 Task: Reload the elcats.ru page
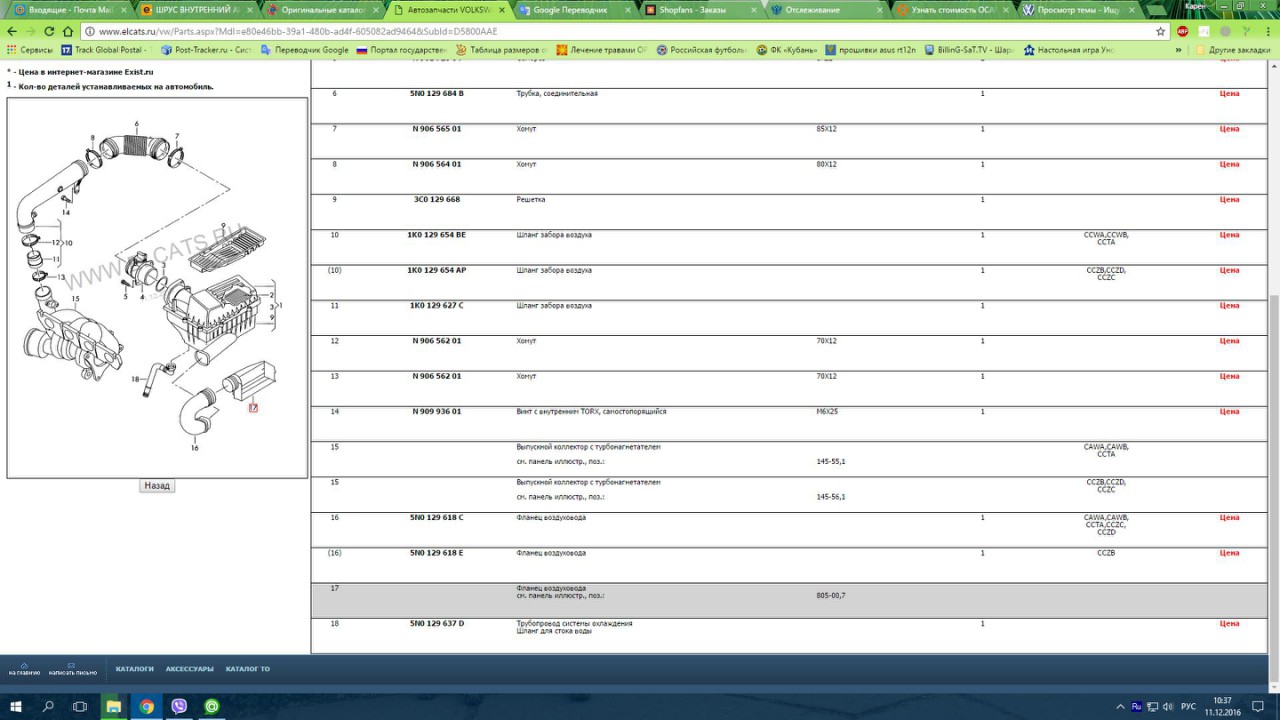49,31
